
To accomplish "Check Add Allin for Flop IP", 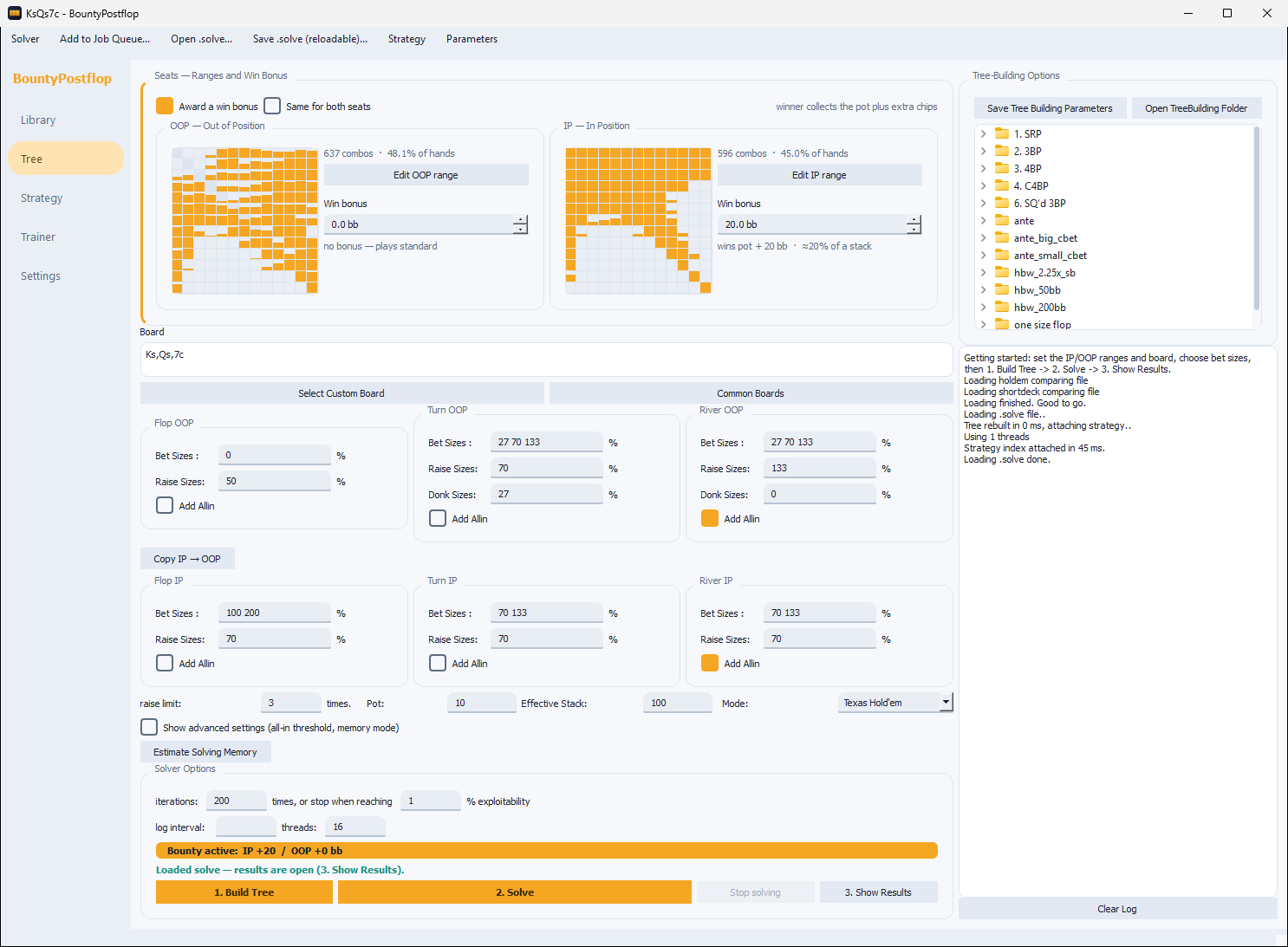I will coord(165,663).
